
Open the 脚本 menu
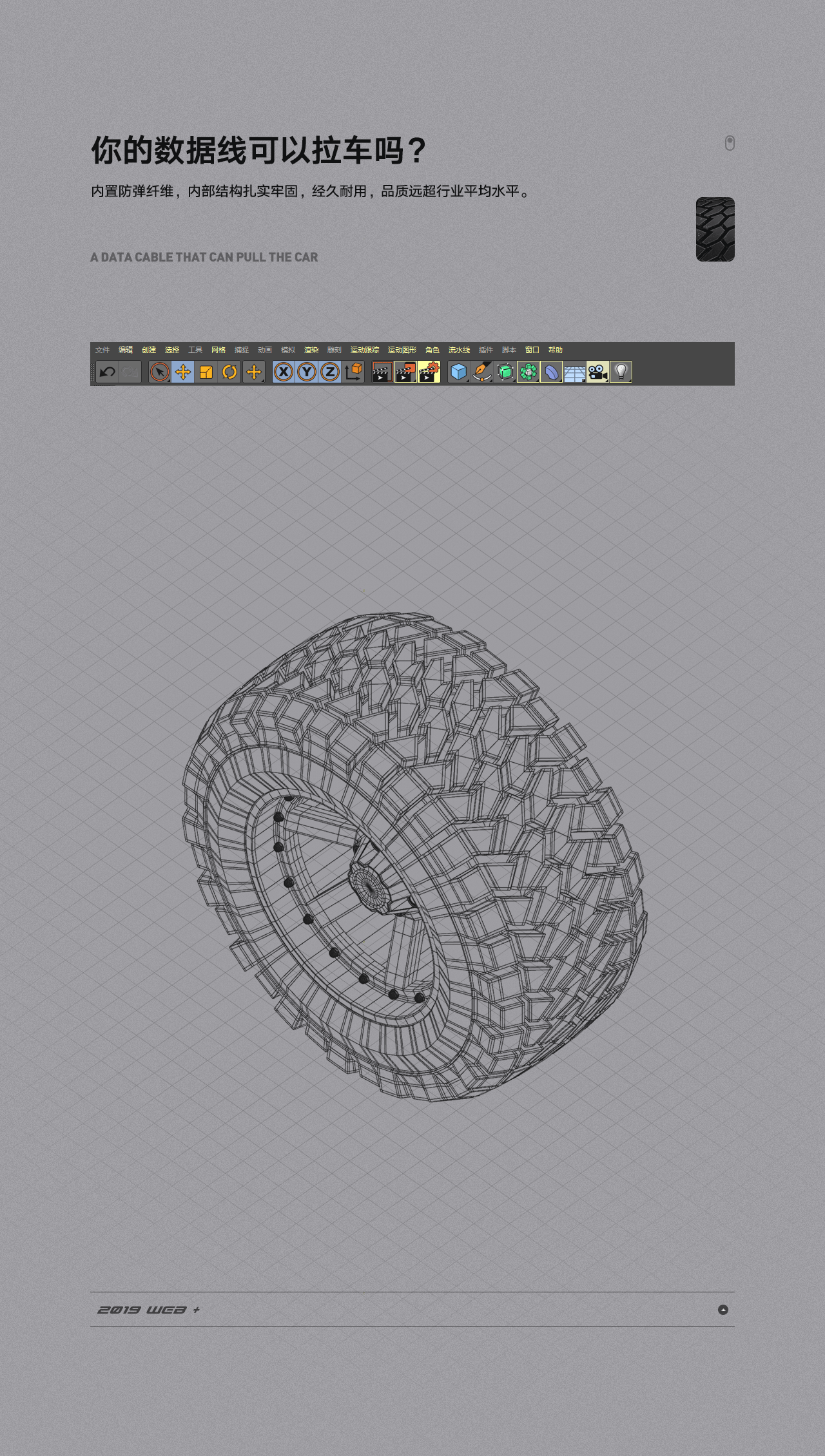click(x=509, y=350)
